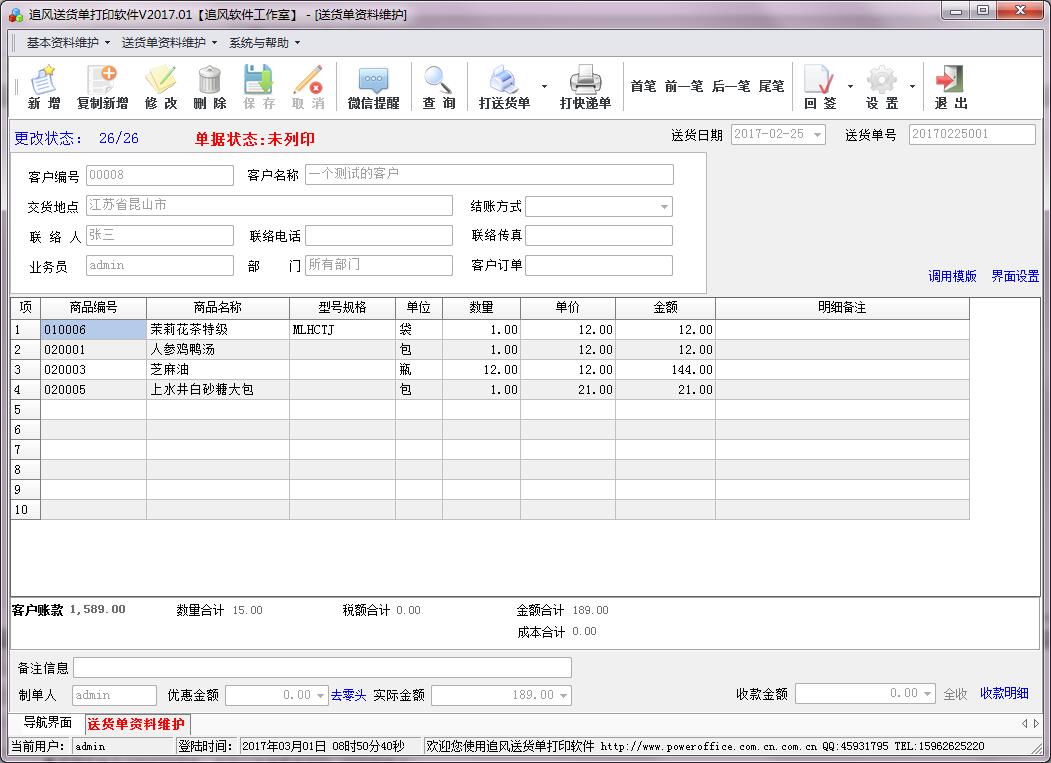
Task: Click the 客户名称 field
Action: (x=489, y=174)
